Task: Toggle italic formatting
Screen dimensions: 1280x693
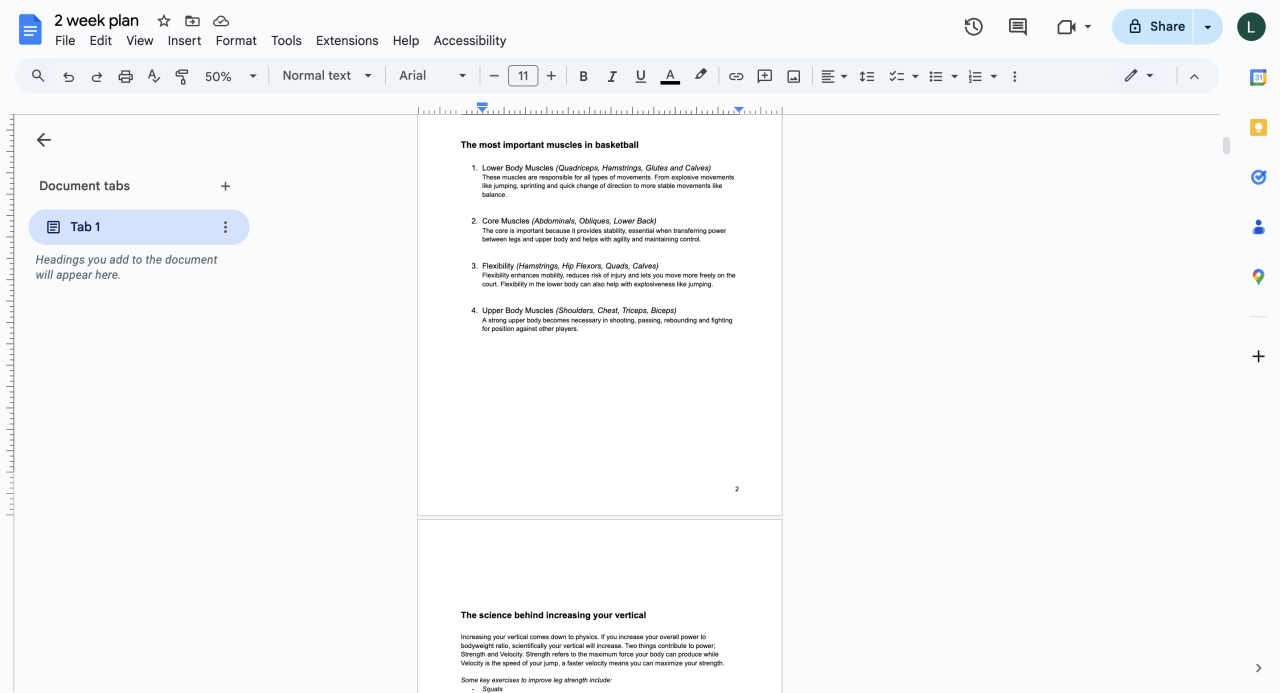Action: [612, 76]
